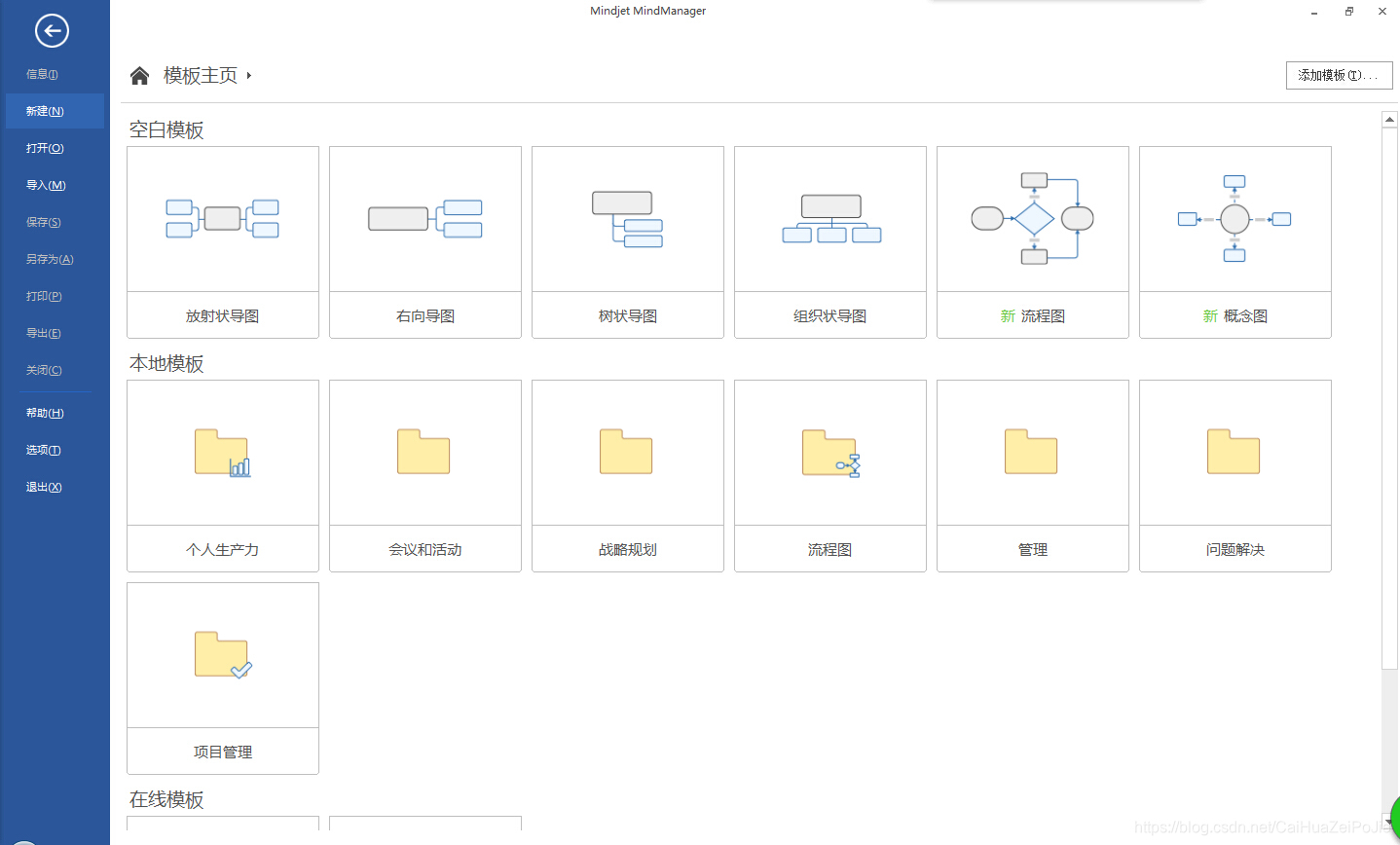
Task: Click the 问题解决 label
Action: 1235,549
